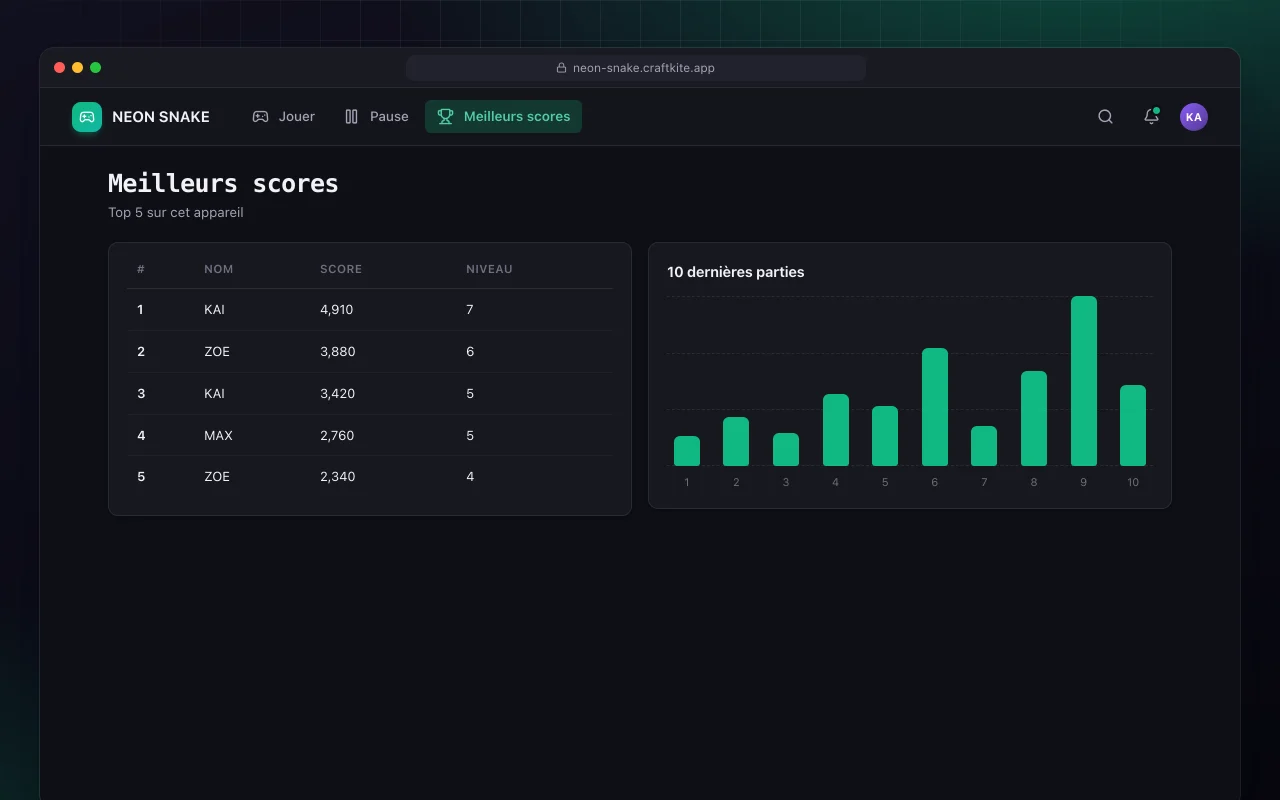The image size is (1280, 800).
Task: Click the bar for game 7
Action: (x=984, y=446)
